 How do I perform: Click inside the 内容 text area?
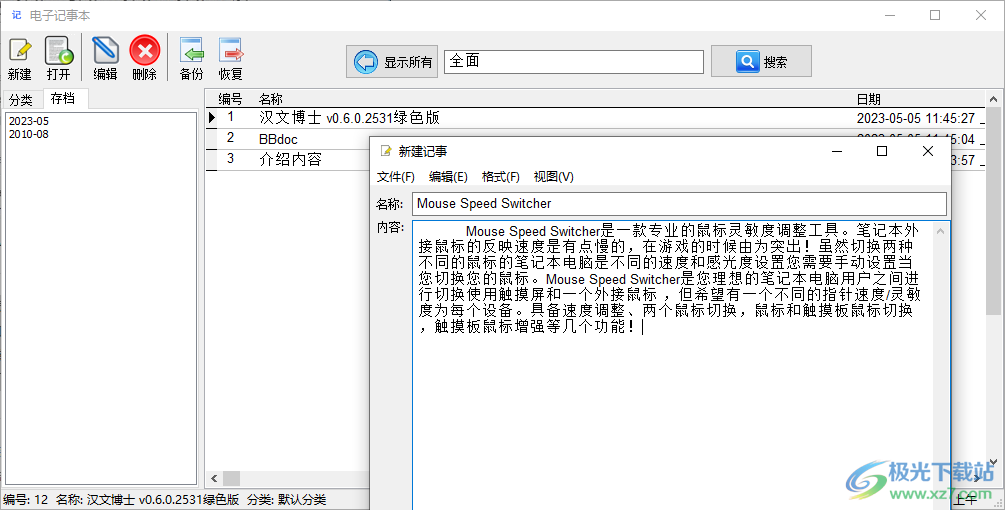pyautogui.click(x=673, y=365)
